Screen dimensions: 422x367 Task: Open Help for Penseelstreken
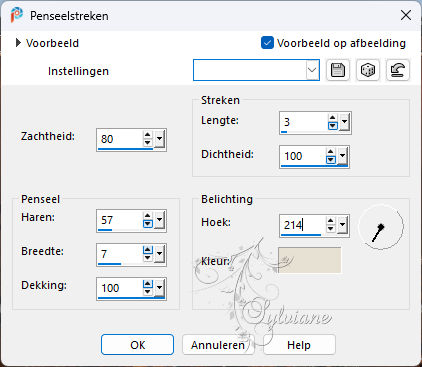click(299, 345)
